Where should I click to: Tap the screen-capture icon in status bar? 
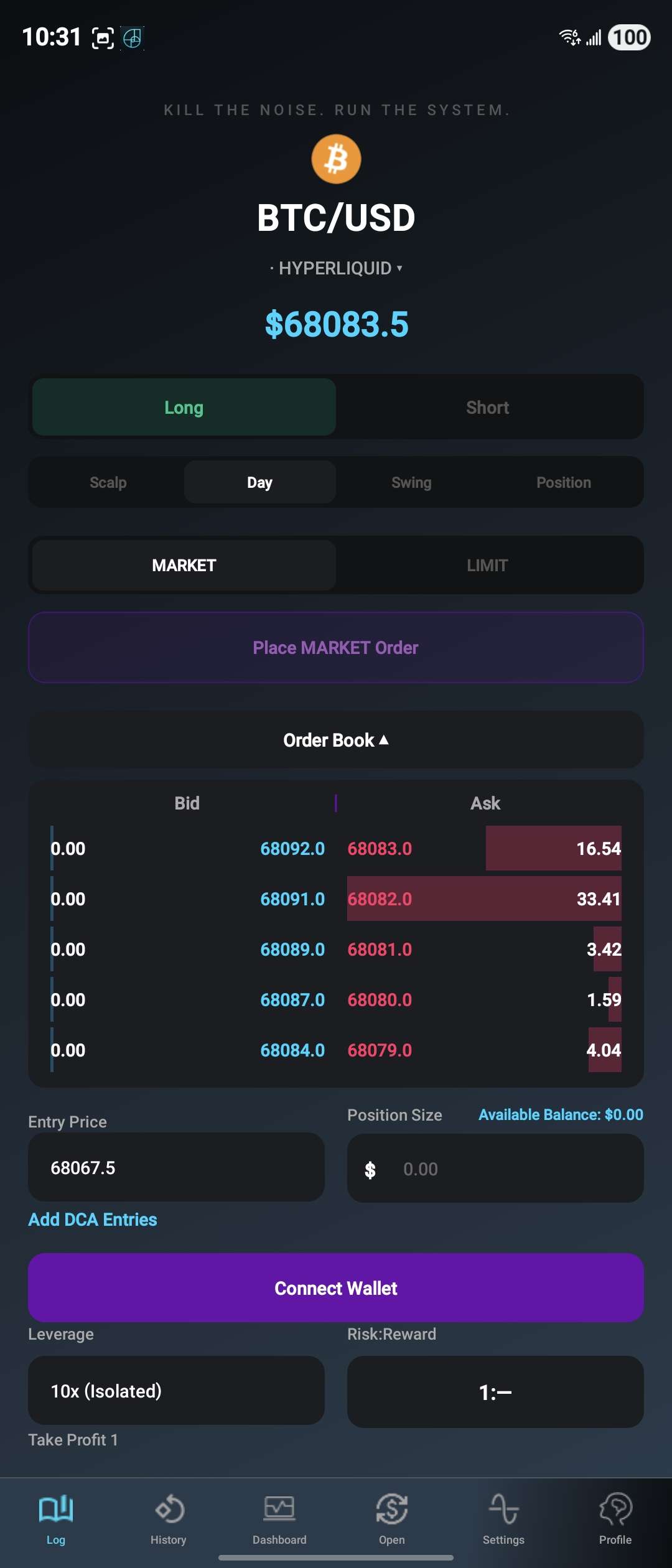tap(101, 37)
